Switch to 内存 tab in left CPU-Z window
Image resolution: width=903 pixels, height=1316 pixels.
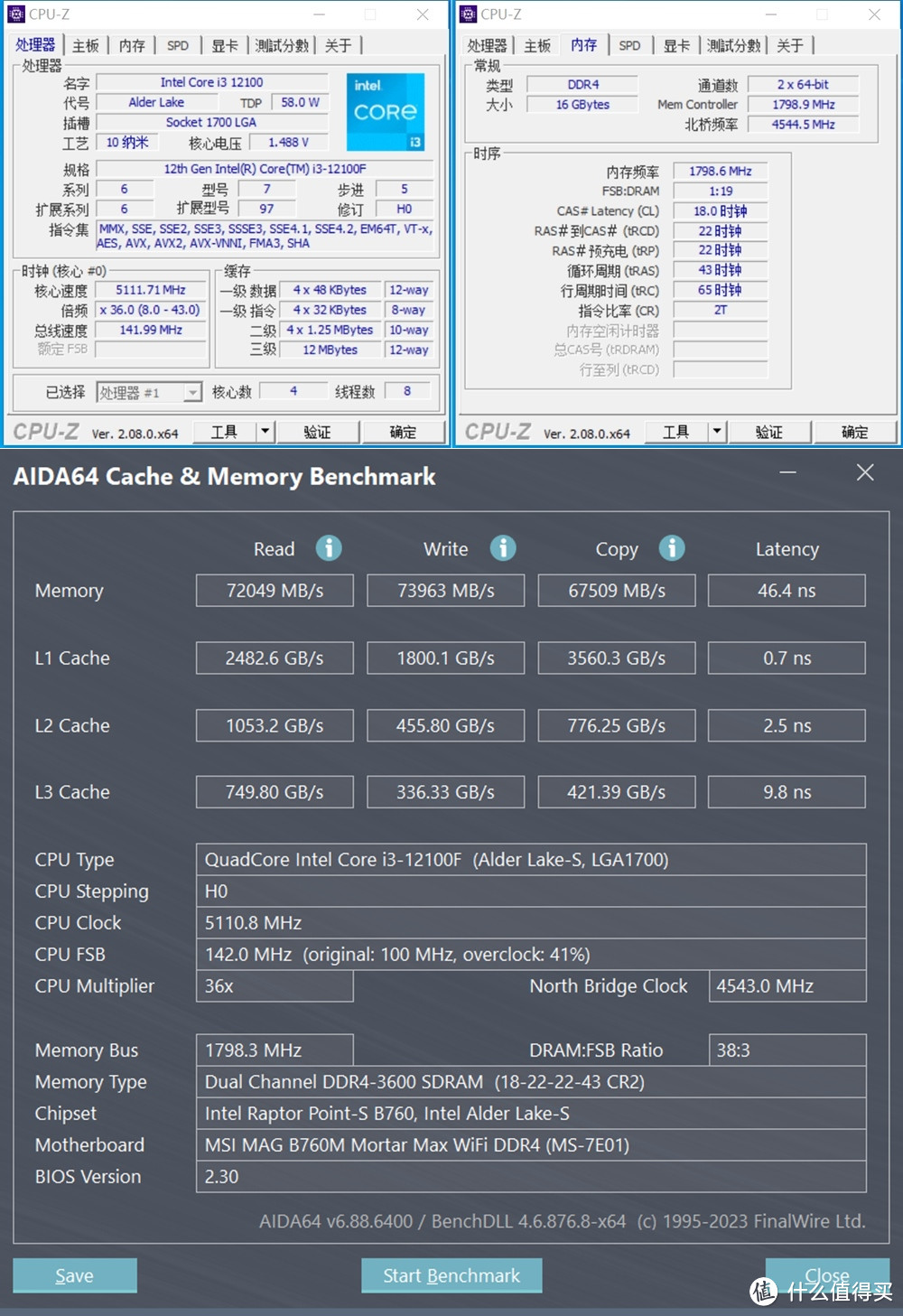[132, 45]
